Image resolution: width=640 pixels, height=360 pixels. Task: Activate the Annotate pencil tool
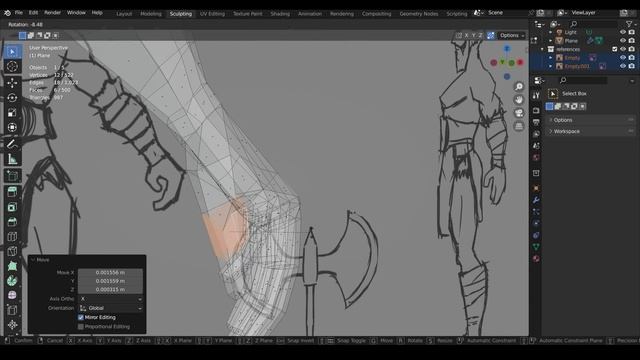[x=12, y=144]
